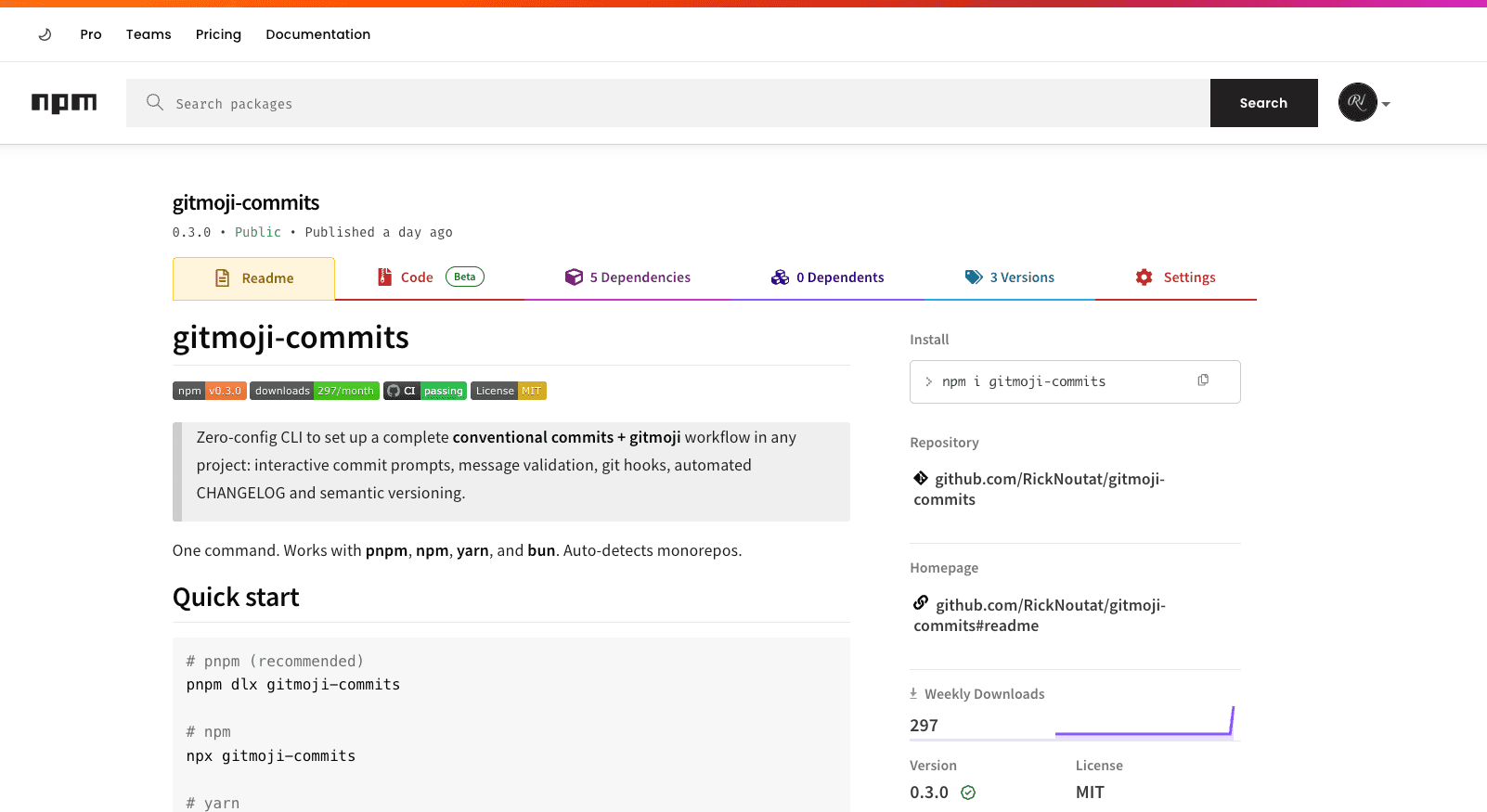Open the GitHub repository link
The height and width of the screenshot is (812, 1487).
pos(1040,489)
